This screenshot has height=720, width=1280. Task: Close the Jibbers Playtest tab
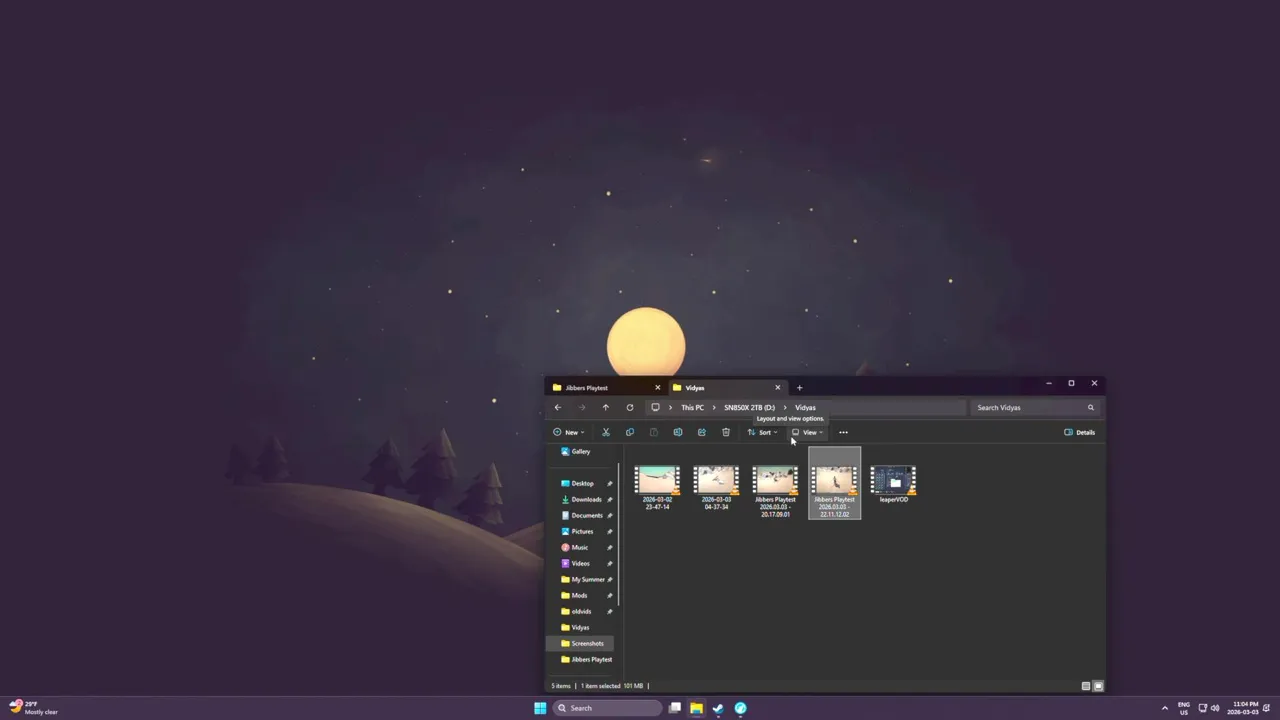coord(657,387)
